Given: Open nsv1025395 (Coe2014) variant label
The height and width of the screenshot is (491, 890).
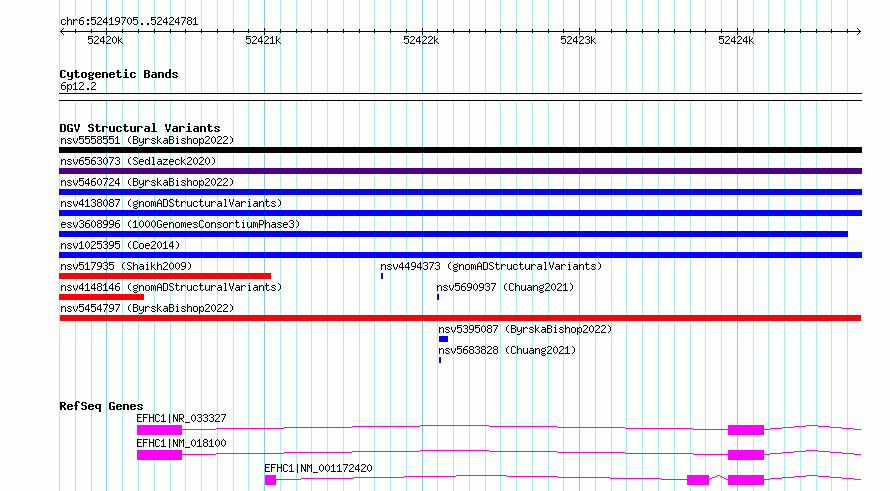Looking at the screenshot, I should coord(120,245).
